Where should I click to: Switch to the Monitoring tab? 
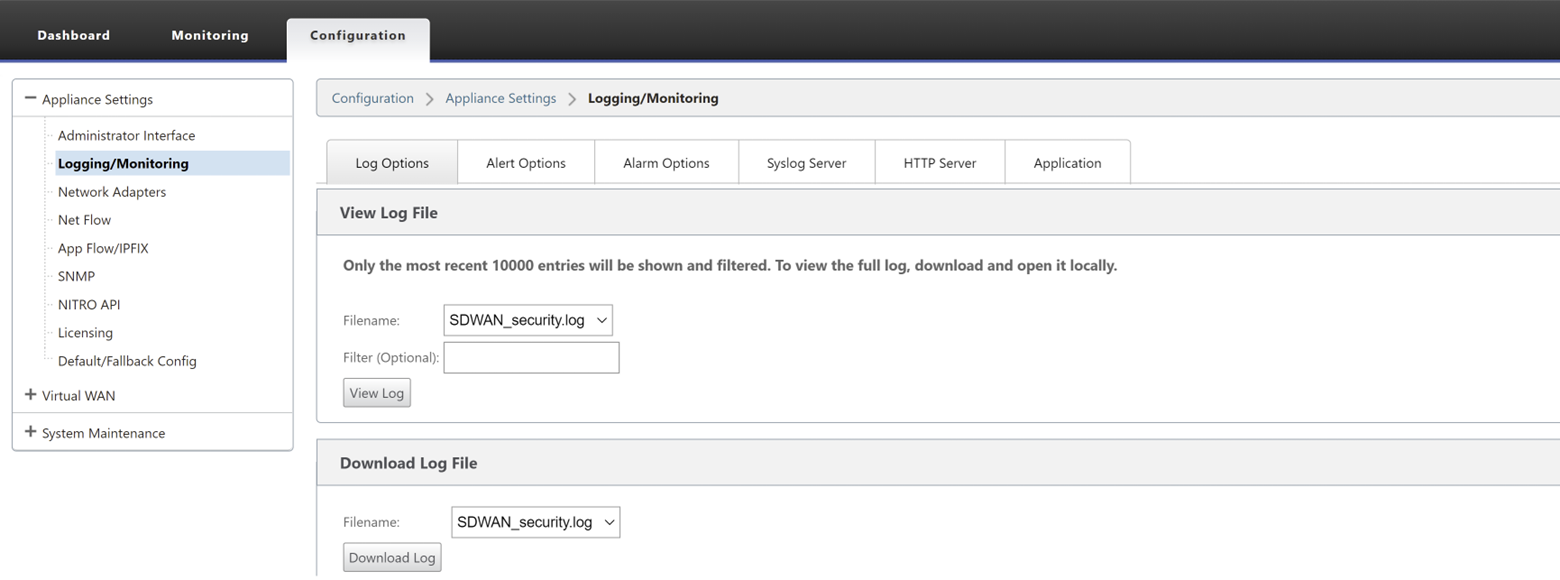pos(210,35)
